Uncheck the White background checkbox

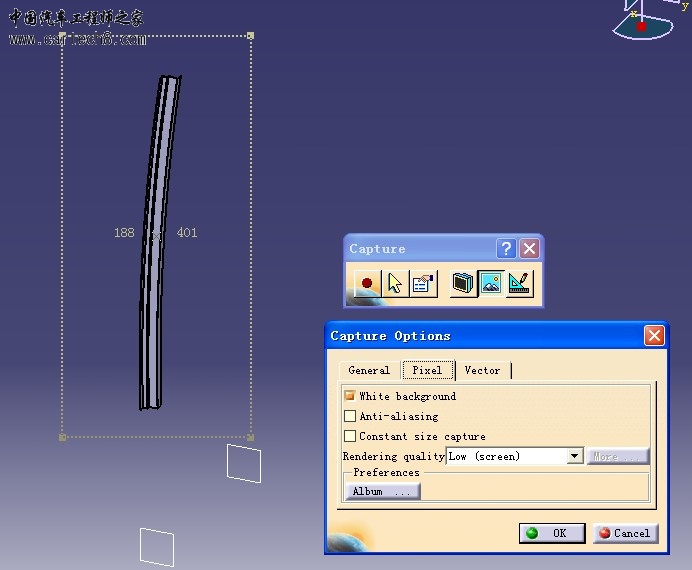point(350,396)
